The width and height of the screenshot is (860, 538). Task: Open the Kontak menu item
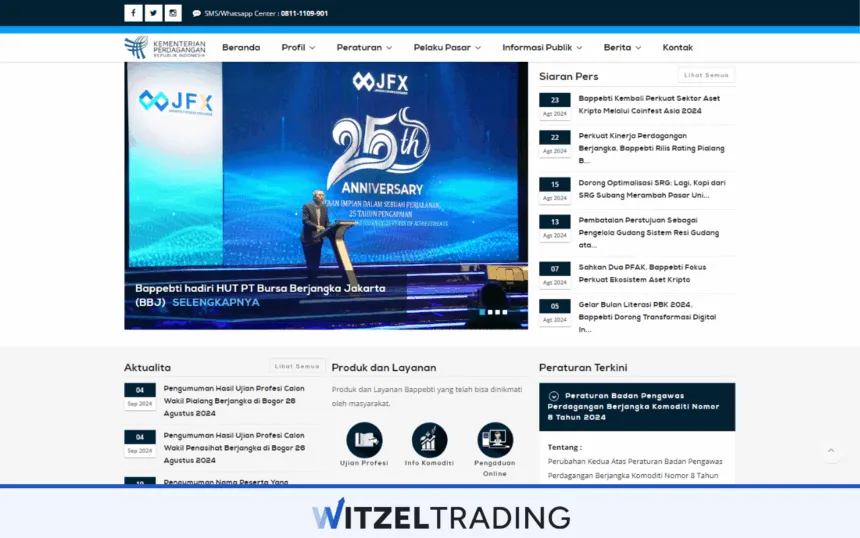[677, 48]
